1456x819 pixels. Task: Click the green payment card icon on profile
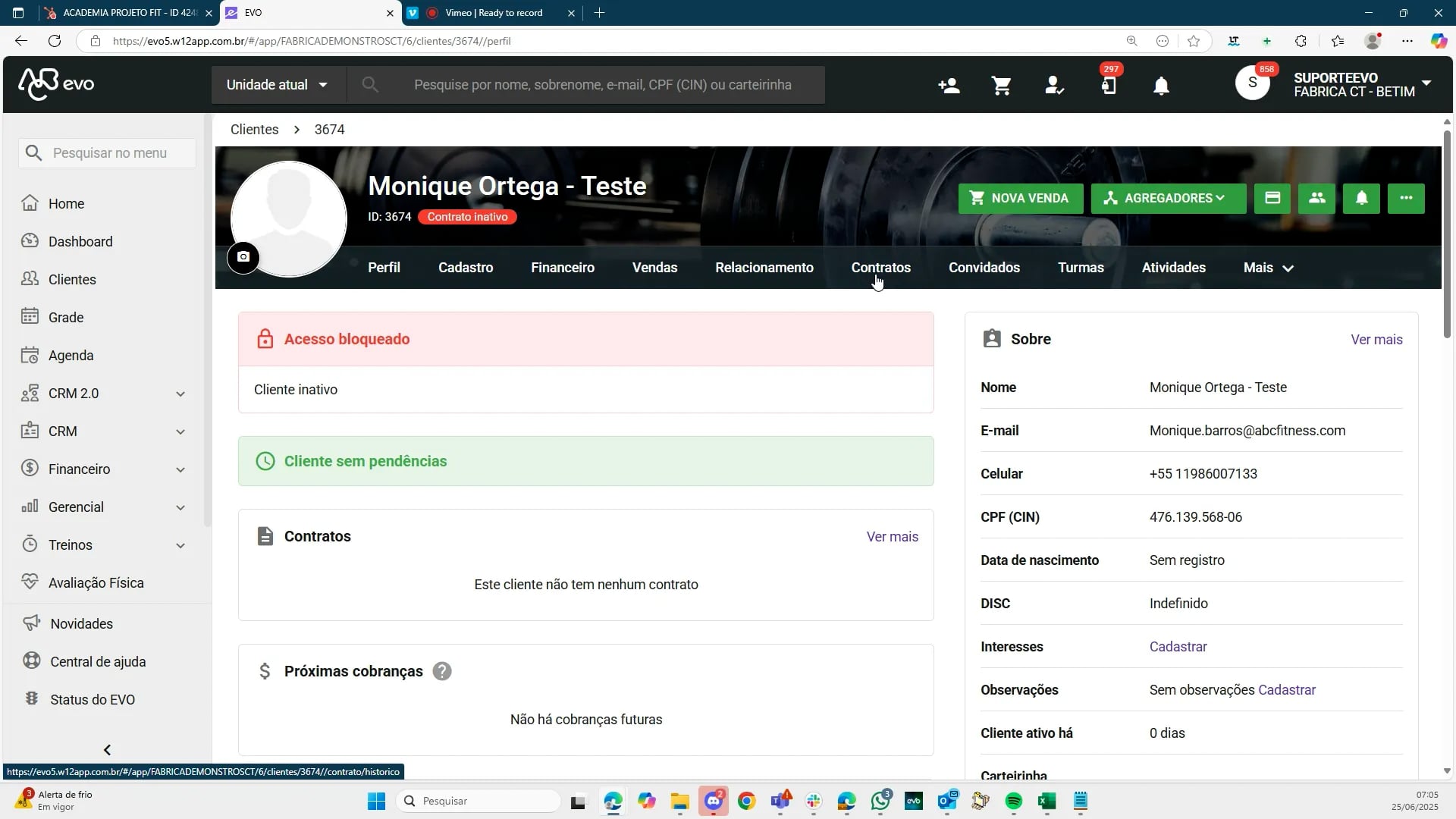[x=1272, y=198]
